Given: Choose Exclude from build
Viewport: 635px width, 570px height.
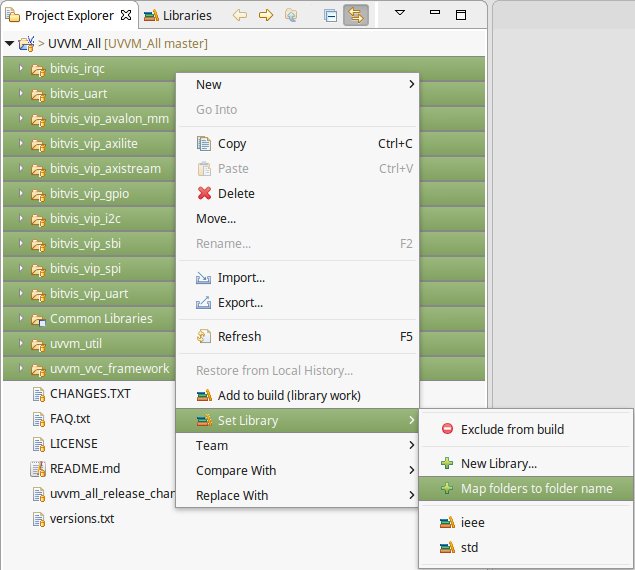Looking at the screenshot, I should (526, 429).
